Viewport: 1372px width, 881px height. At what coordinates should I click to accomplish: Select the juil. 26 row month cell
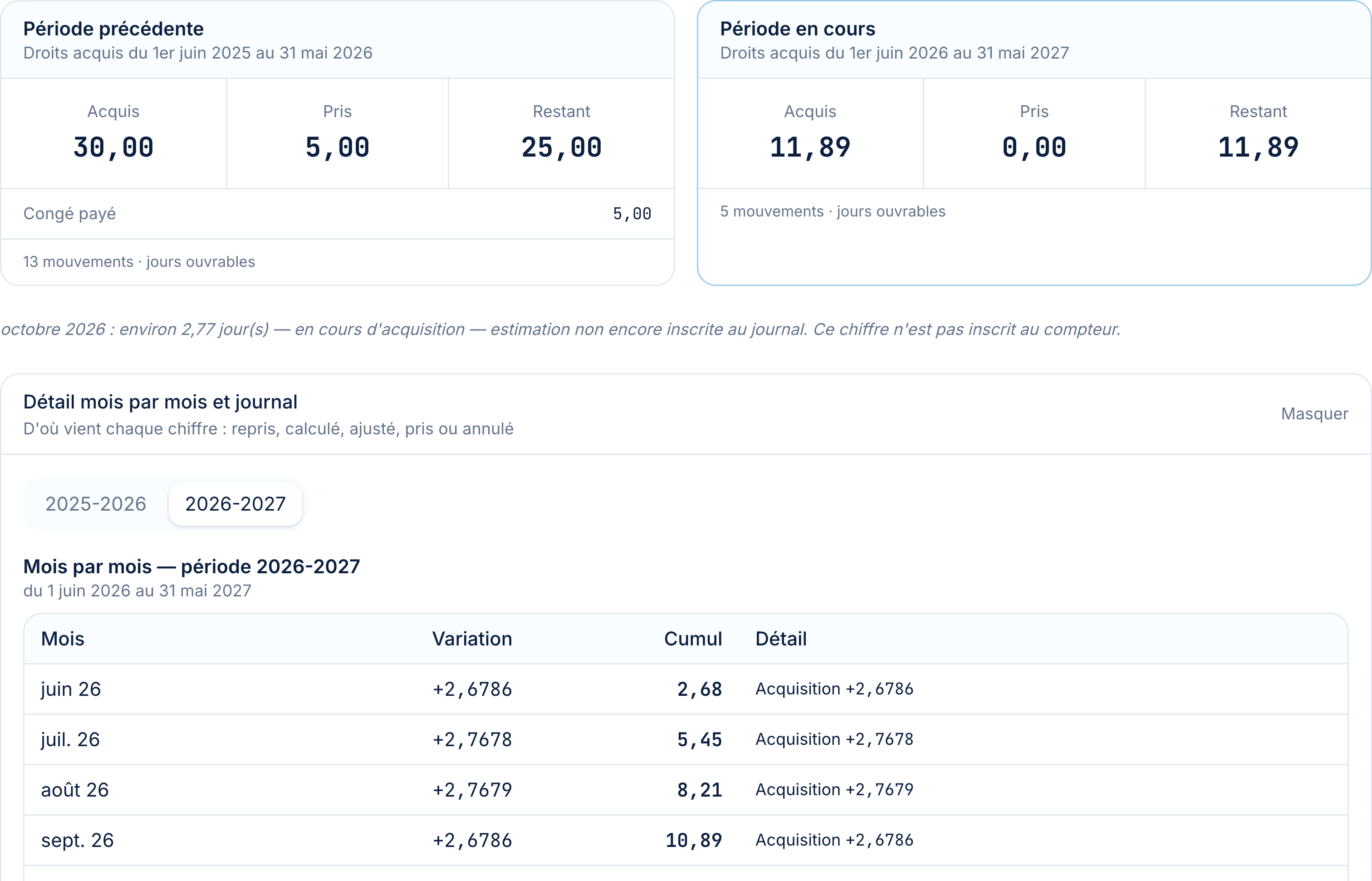[x=70, y=740]
